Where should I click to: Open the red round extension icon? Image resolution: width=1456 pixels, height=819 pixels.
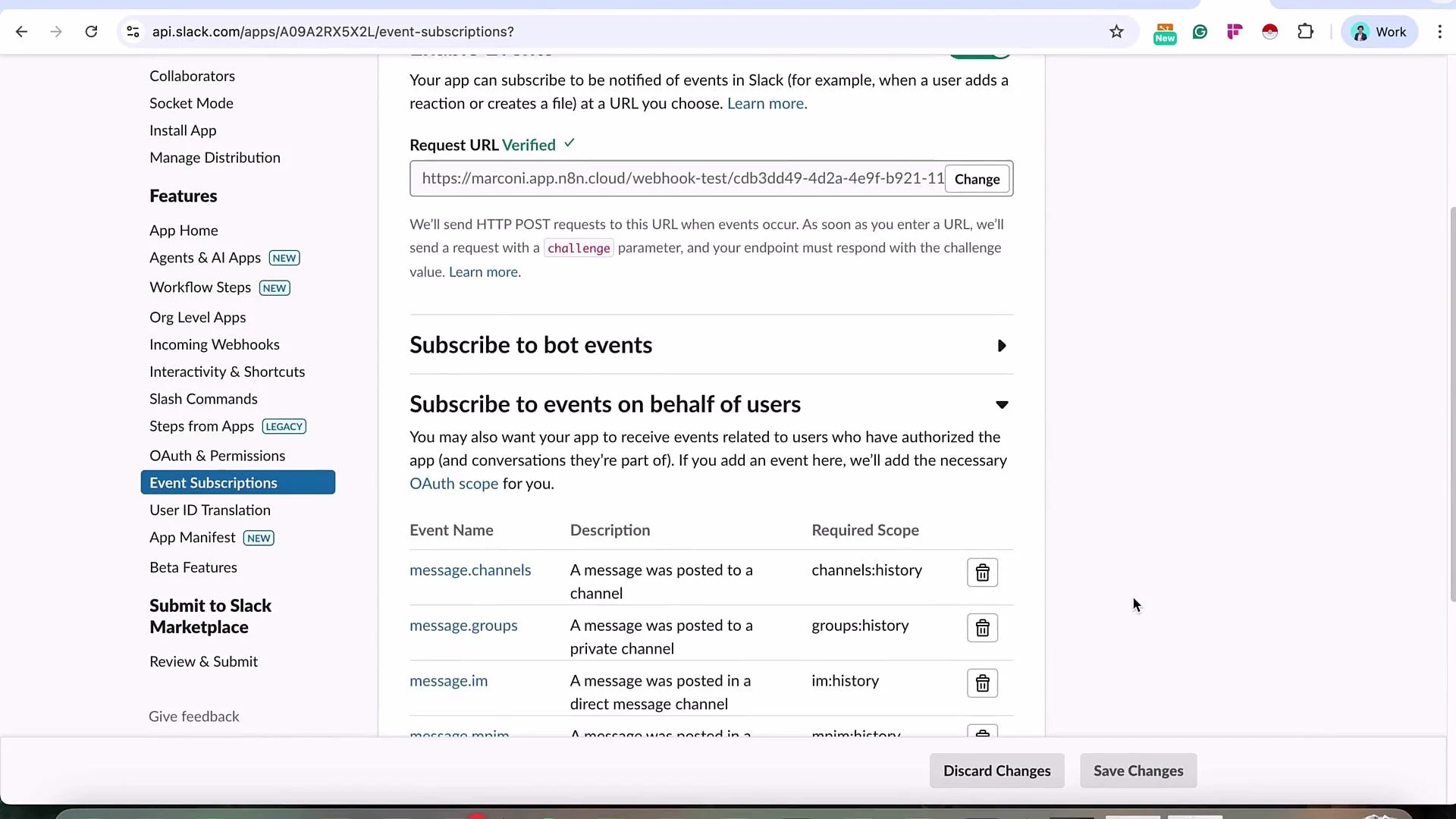pyautogui.click(x=1270, y=32)
